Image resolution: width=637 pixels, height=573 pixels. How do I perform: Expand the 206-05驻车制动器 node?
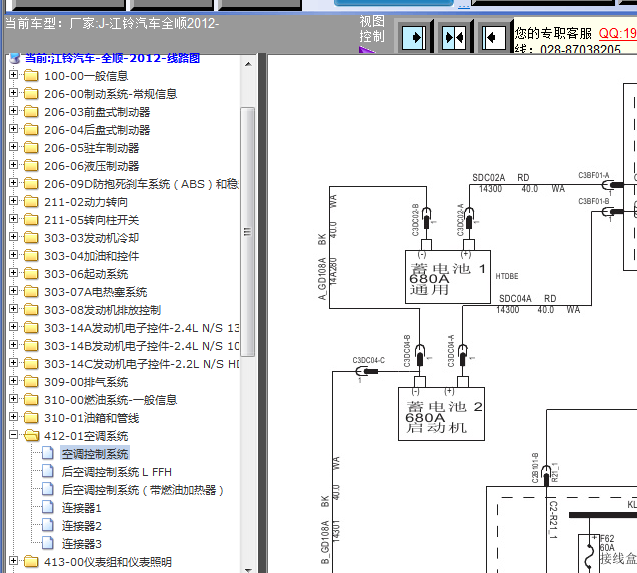coord(13,147)
